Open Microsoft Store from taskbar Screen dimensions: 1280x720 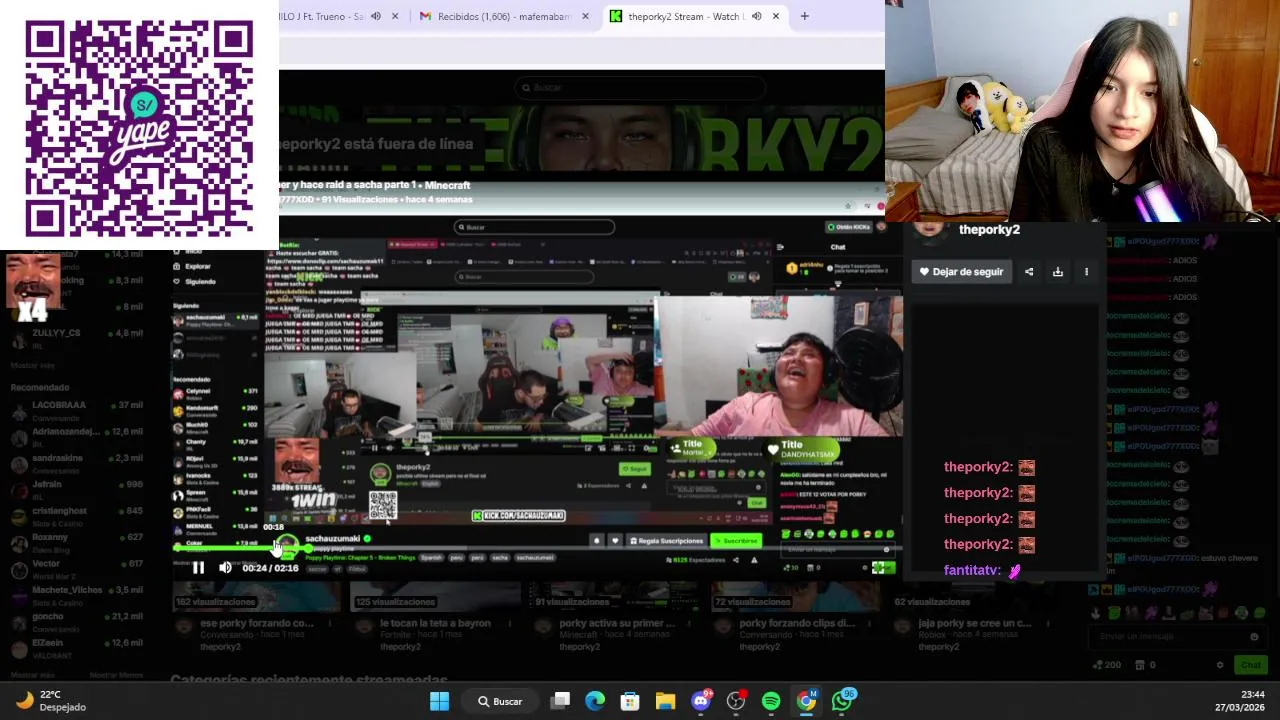pos(630,701)
